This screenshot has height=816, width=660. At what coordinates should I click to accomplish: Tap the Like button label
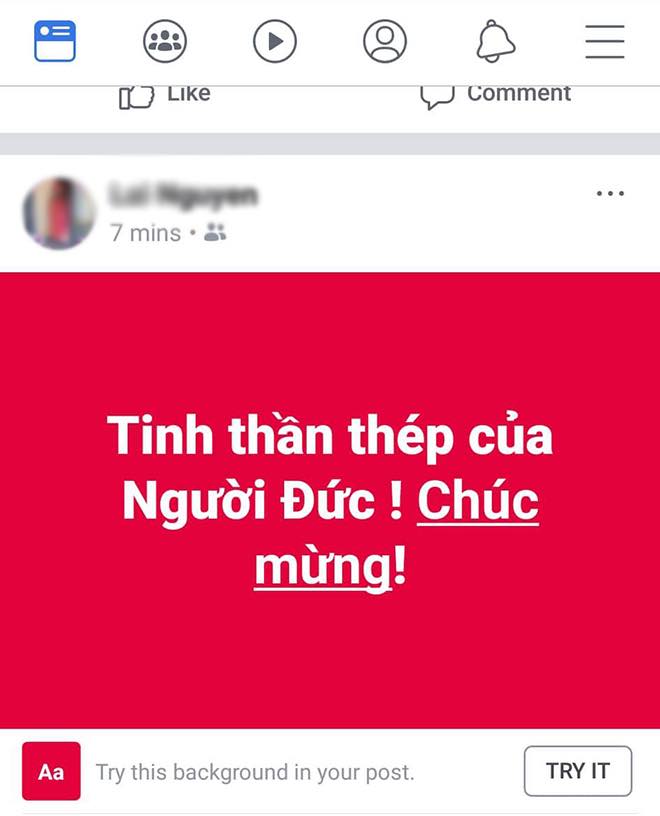(x=189, y=94)
